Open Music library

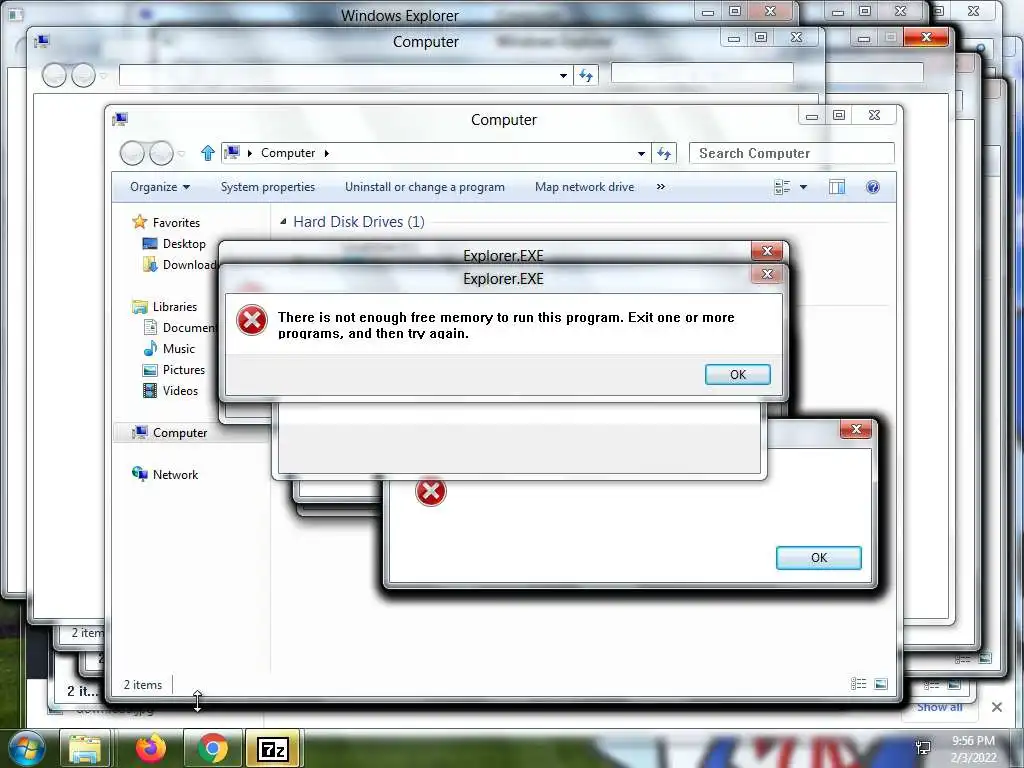169,349
